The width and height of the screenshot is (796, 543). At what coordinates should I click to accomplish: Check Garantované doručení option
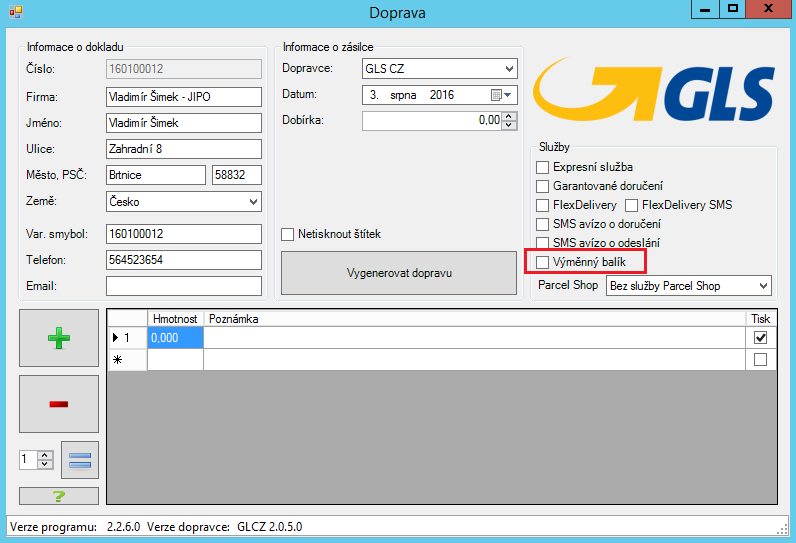(543, 186)
